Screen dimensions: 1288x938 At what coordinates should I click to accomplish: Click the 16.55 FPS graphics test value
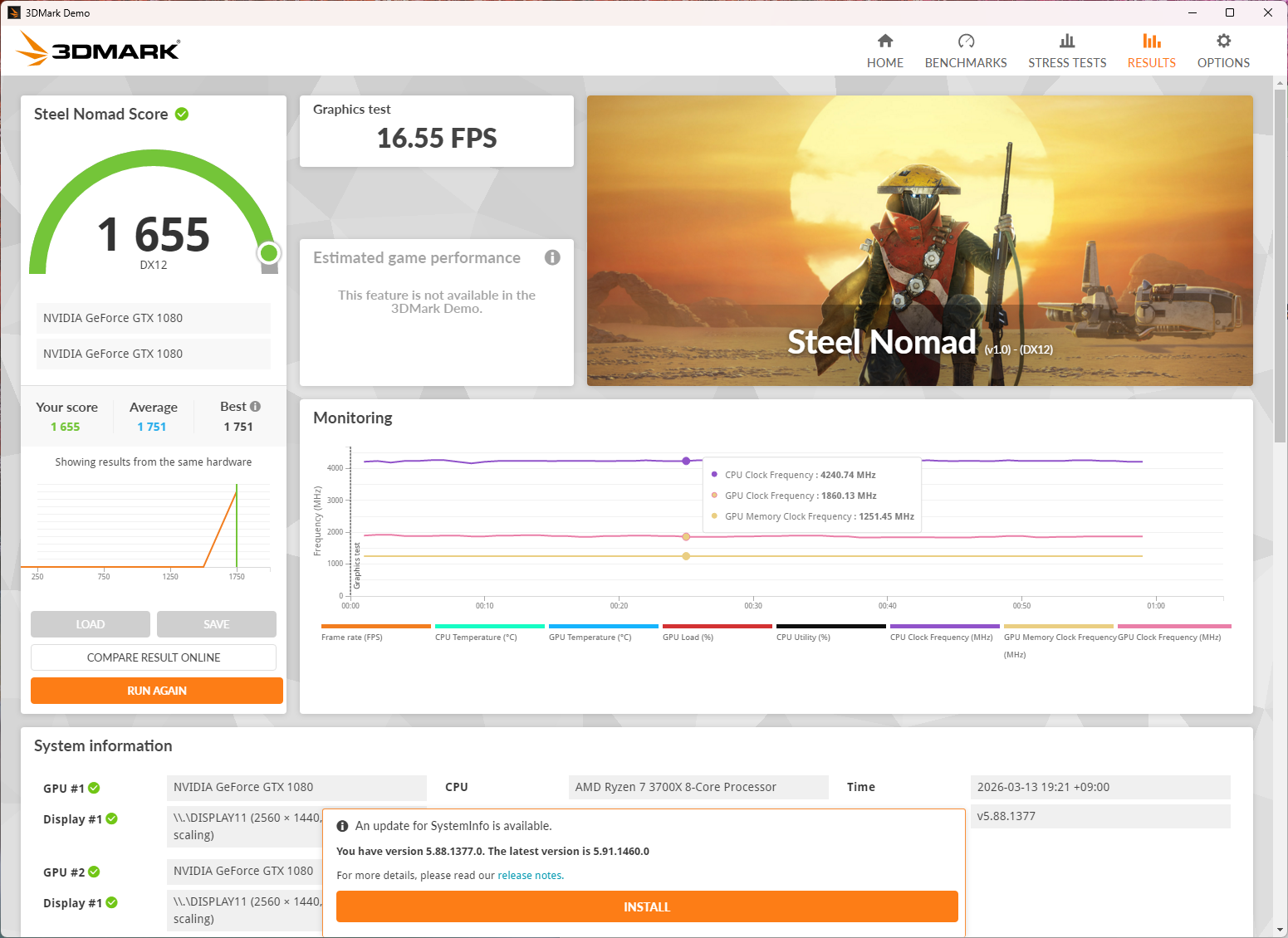437,138
